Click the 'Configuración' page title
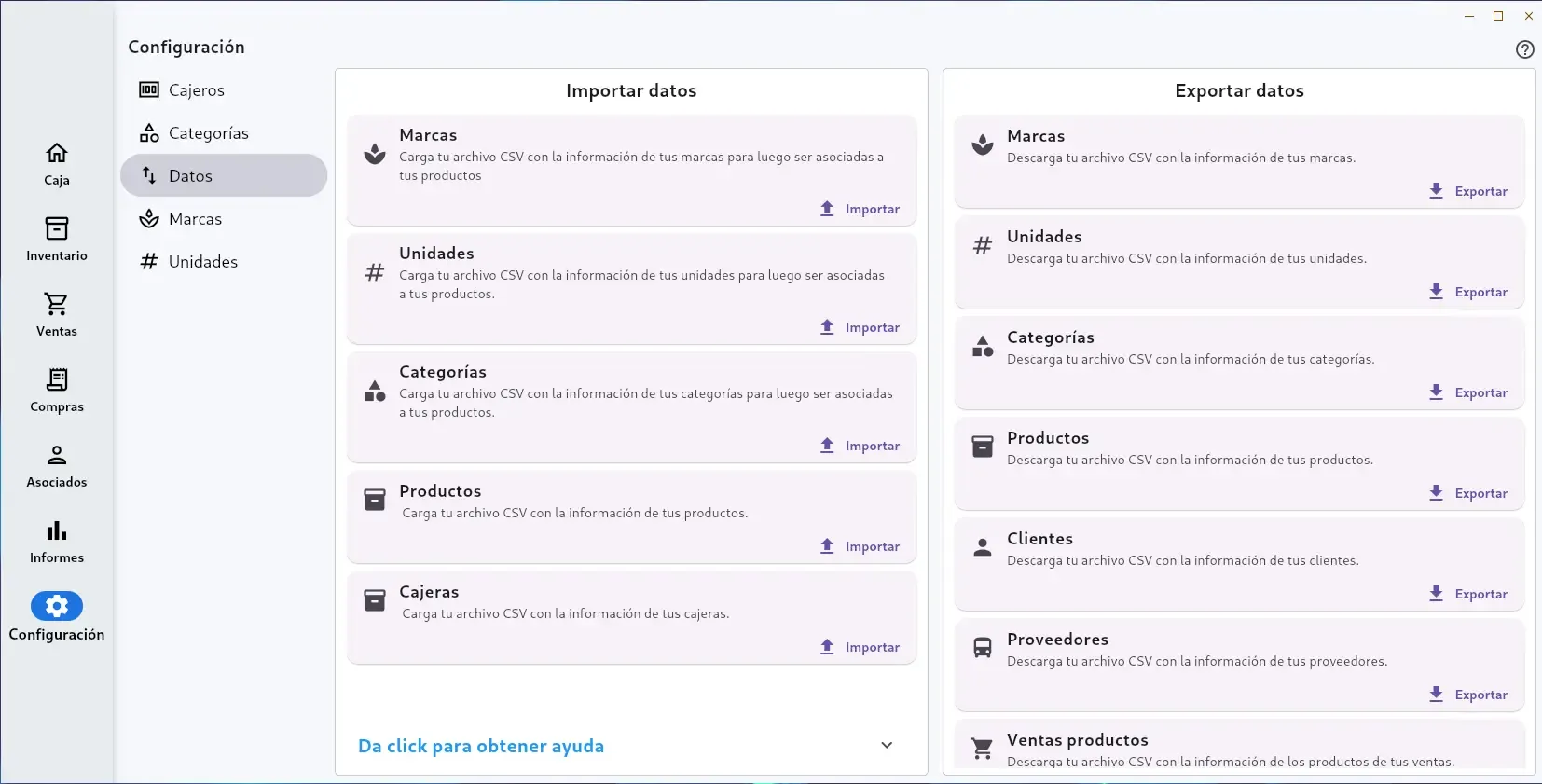Viewport: 1542px width, 784px height. [186, 47]
